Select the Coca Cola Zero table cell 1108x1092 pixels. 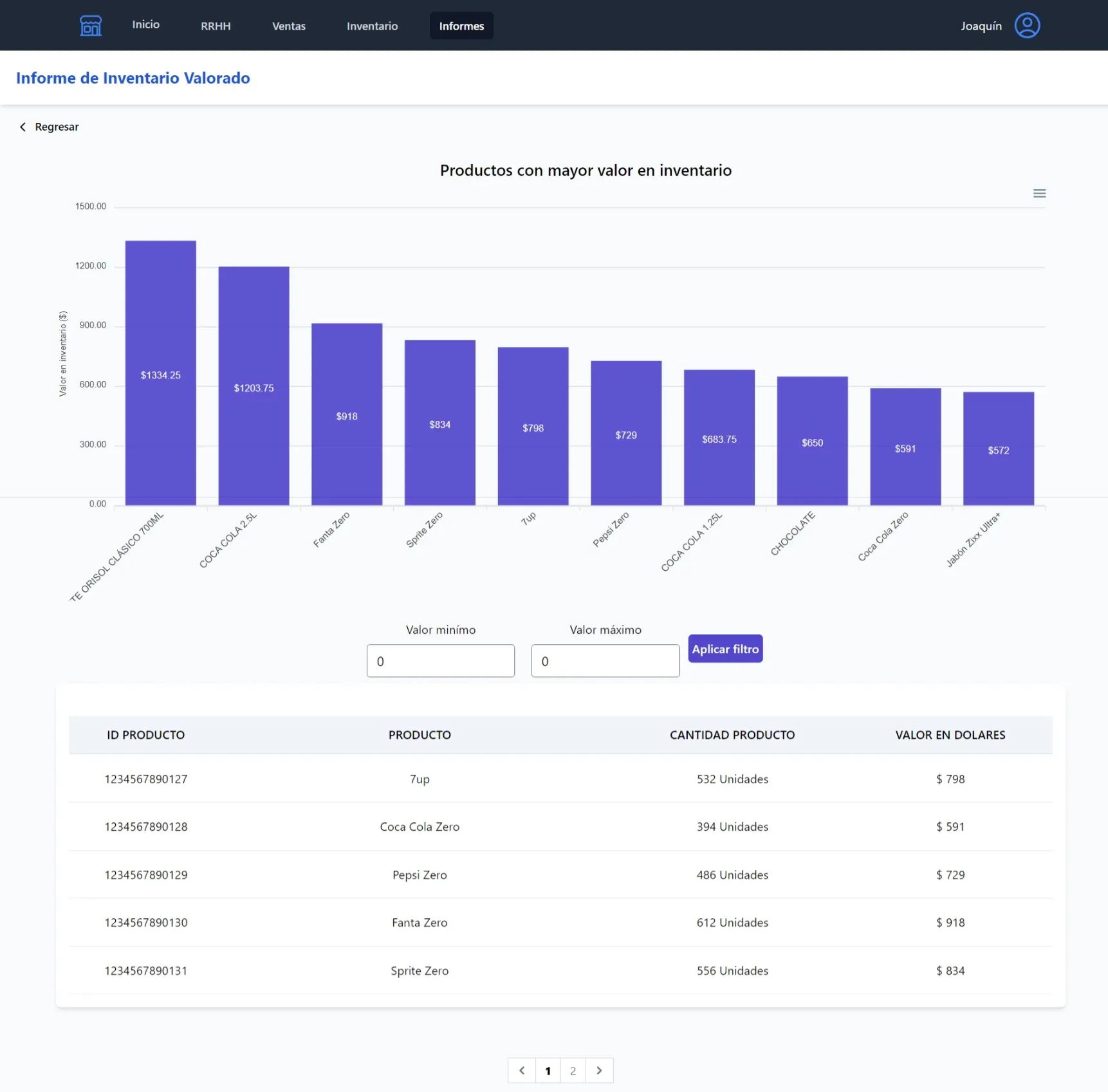420,826
